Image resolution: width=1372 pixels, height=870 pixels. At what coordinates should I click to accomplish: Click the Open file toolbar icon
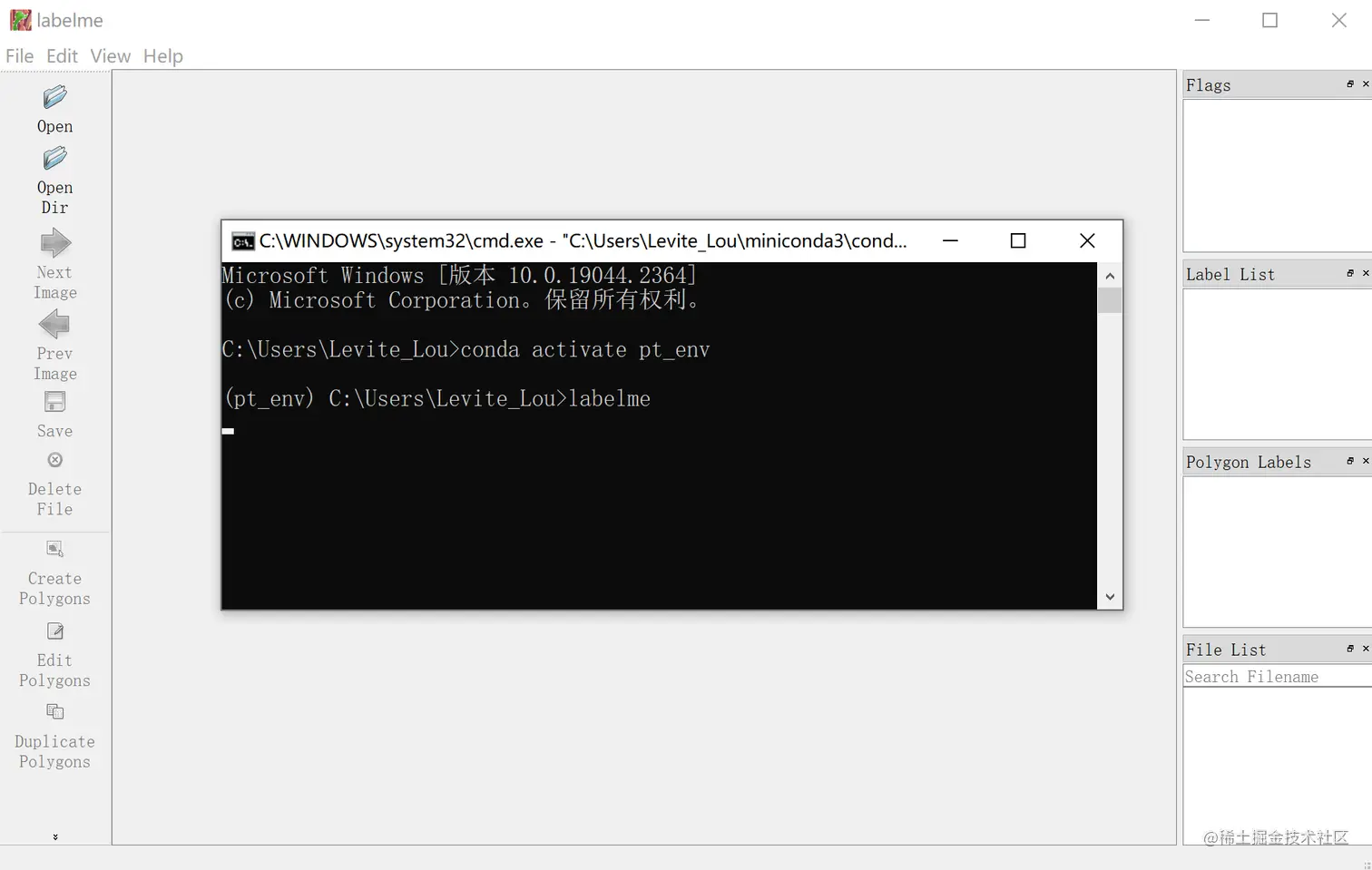click(54, 97)
